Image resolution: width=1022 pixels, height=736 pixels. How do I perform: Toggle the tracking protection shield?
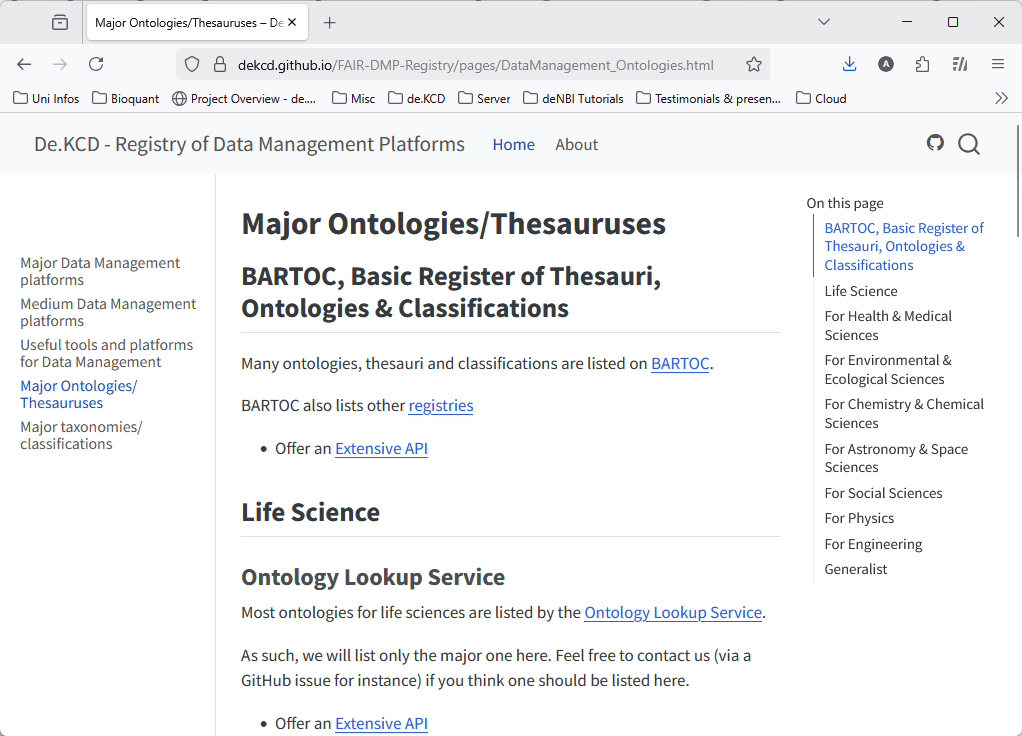pyautogui.click(x=191, y=63)
